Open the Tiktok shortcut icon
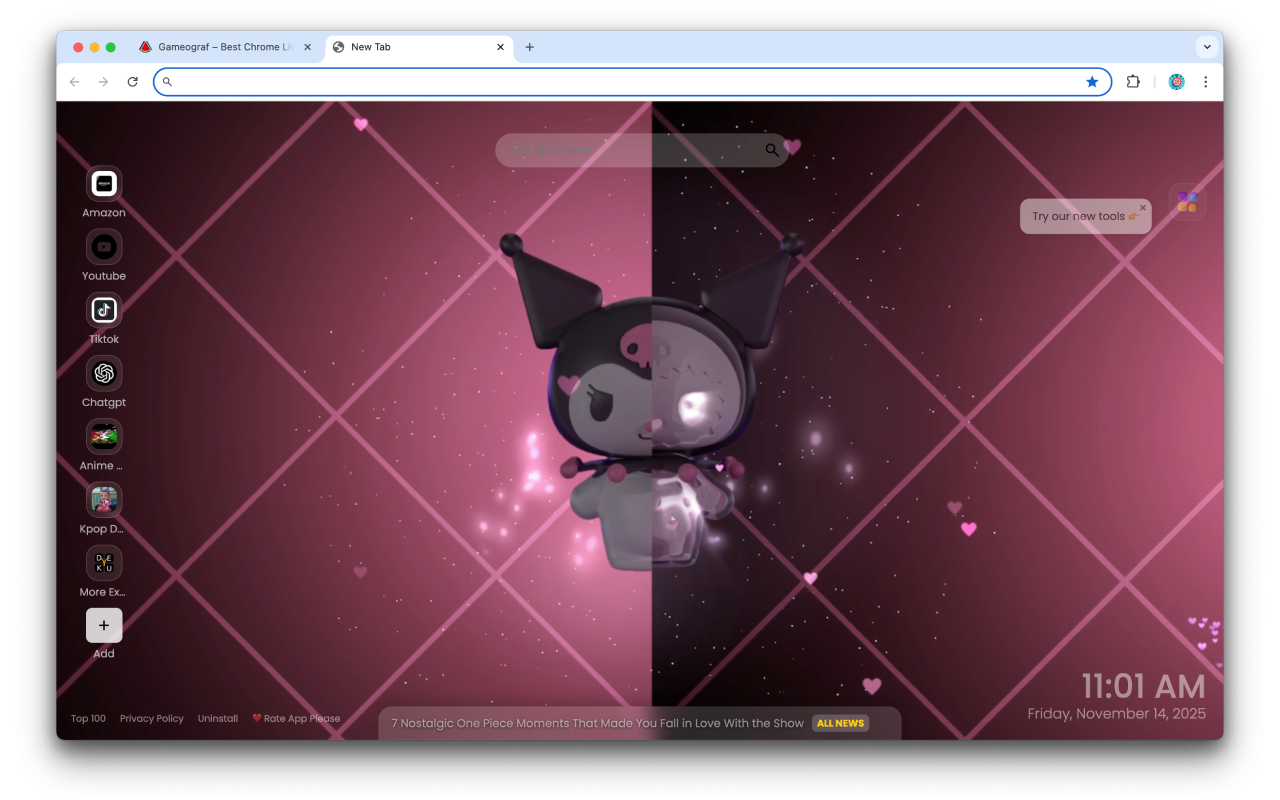The height and width of the screenshot is (800, 1280). (104, 310)
